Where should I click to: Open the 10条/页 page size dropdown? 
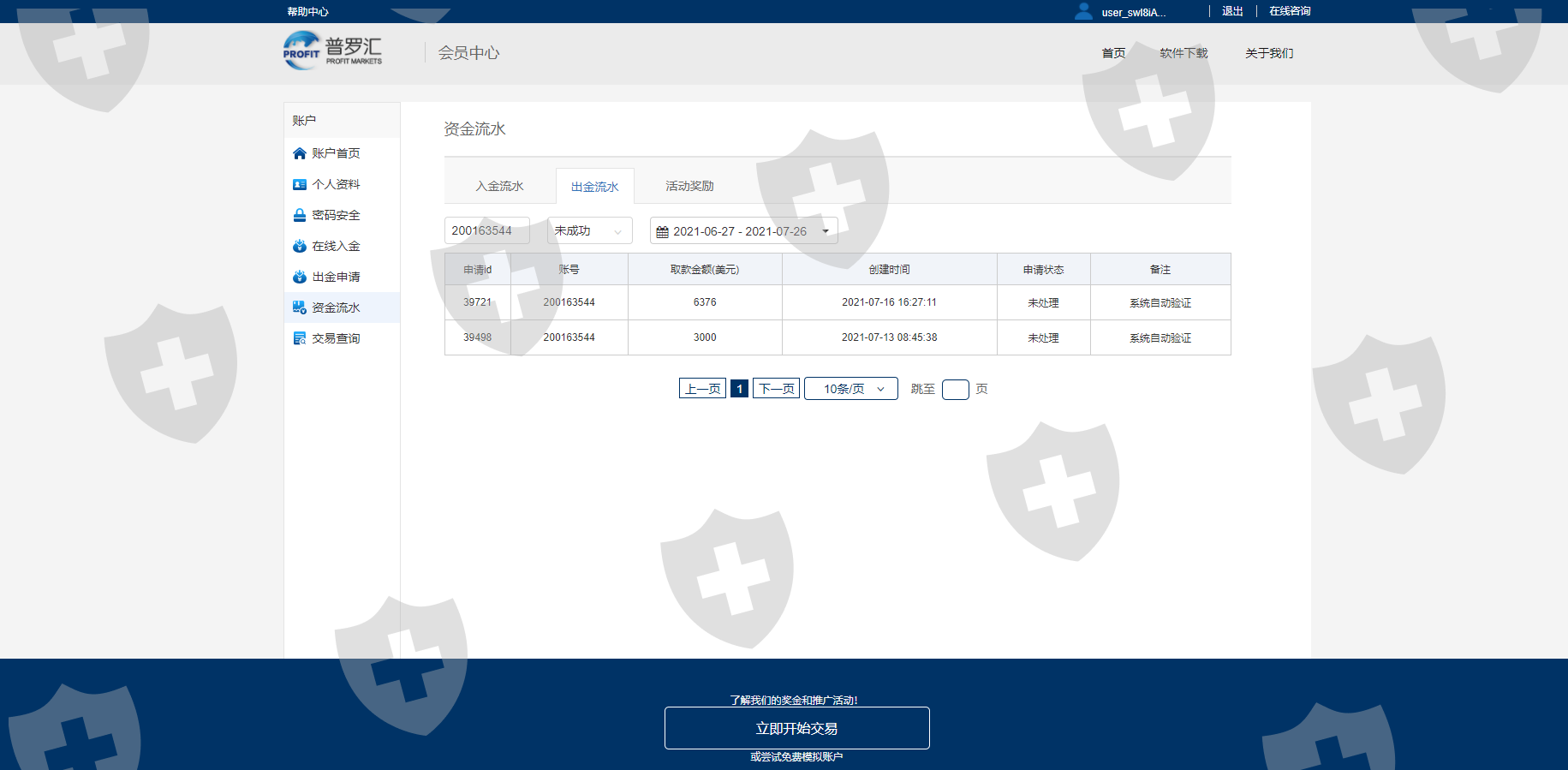[850, 389]
